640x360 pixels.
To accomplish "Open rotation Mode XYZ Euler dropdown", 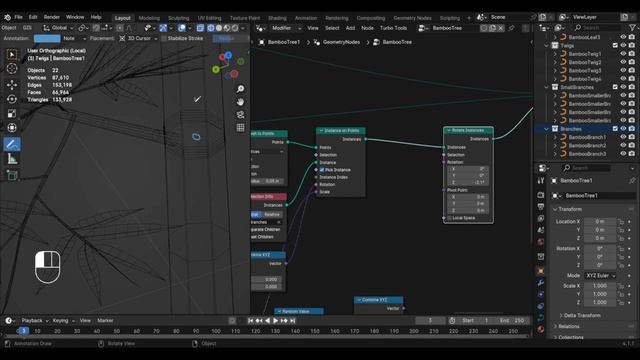I will (600, 276).
